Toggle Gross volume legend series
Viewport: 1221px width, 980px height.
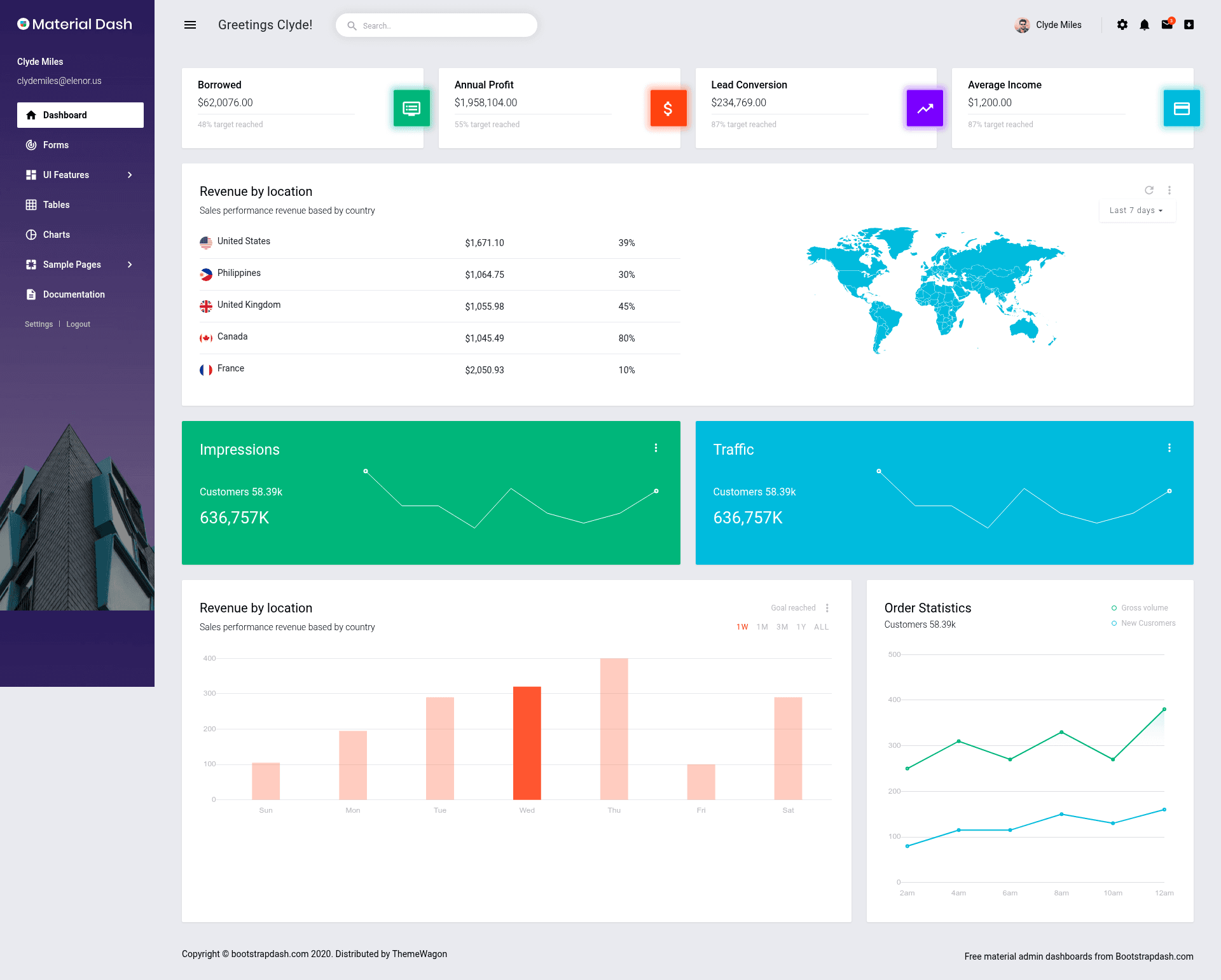point(1140,608)
